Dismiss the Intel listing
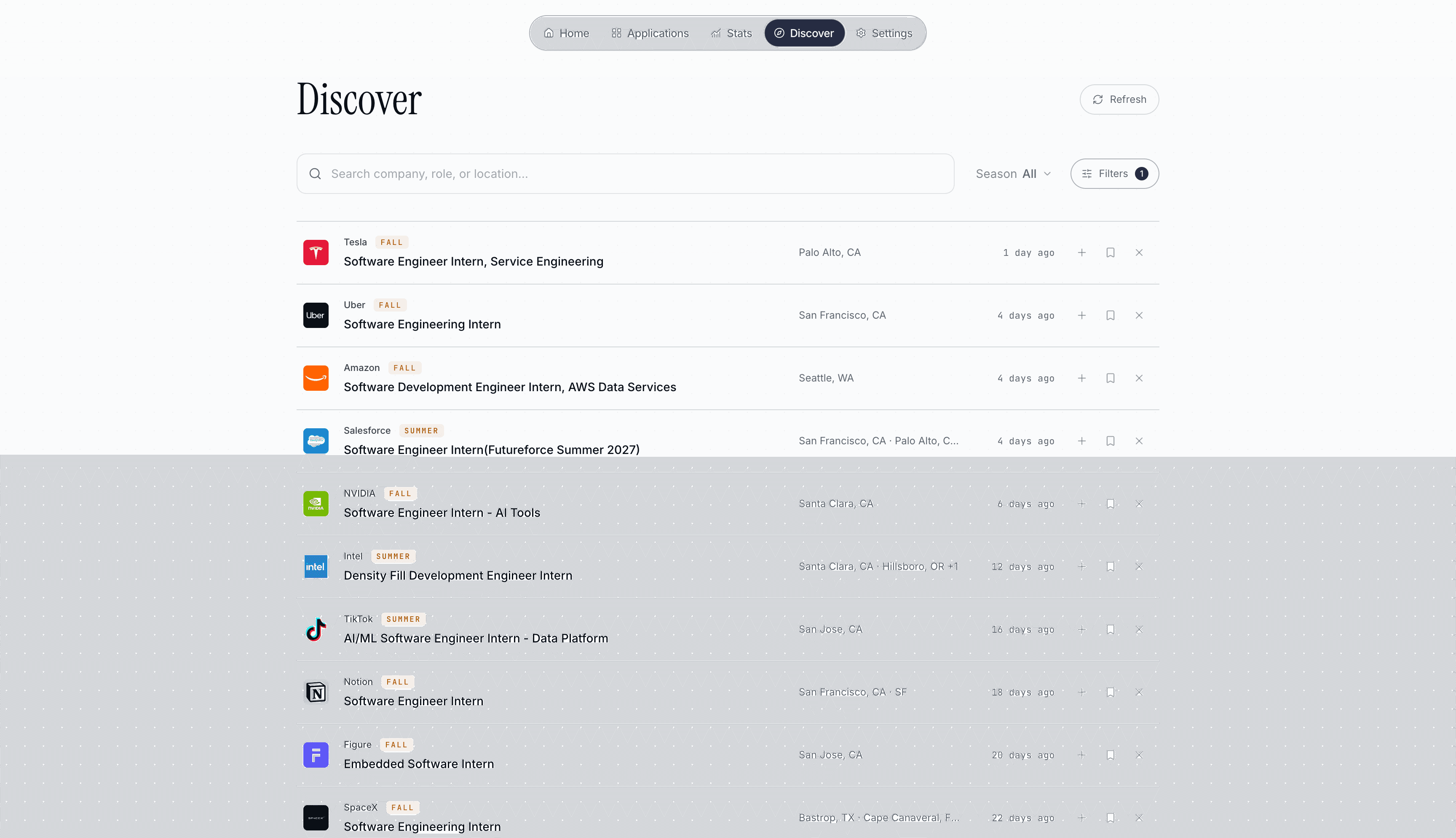The width and height of the screenshot is (1456, 838). 1139,567
